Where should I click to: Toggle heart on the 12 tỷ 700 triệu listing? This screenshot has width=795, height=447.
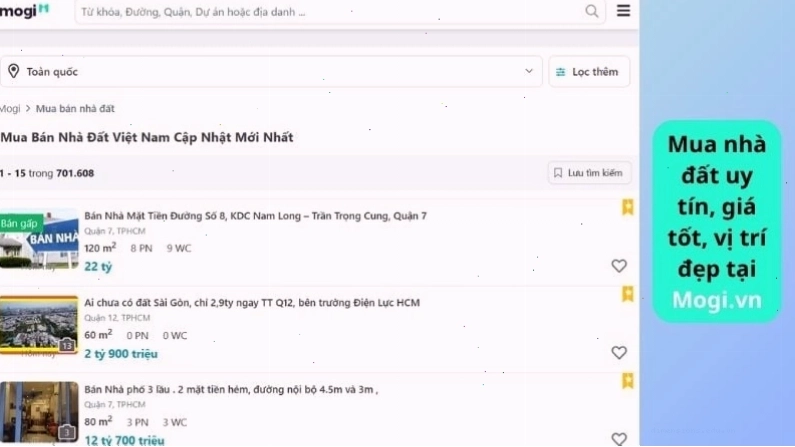click(619, 439)
